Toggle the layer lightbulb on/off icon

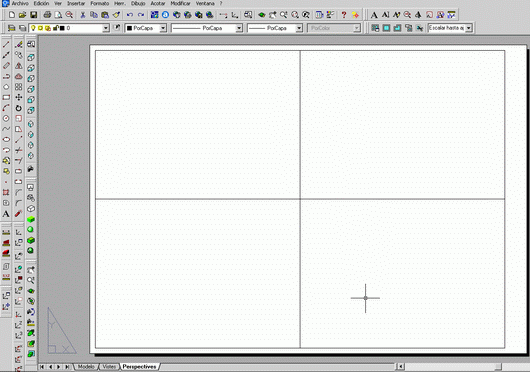33,28
